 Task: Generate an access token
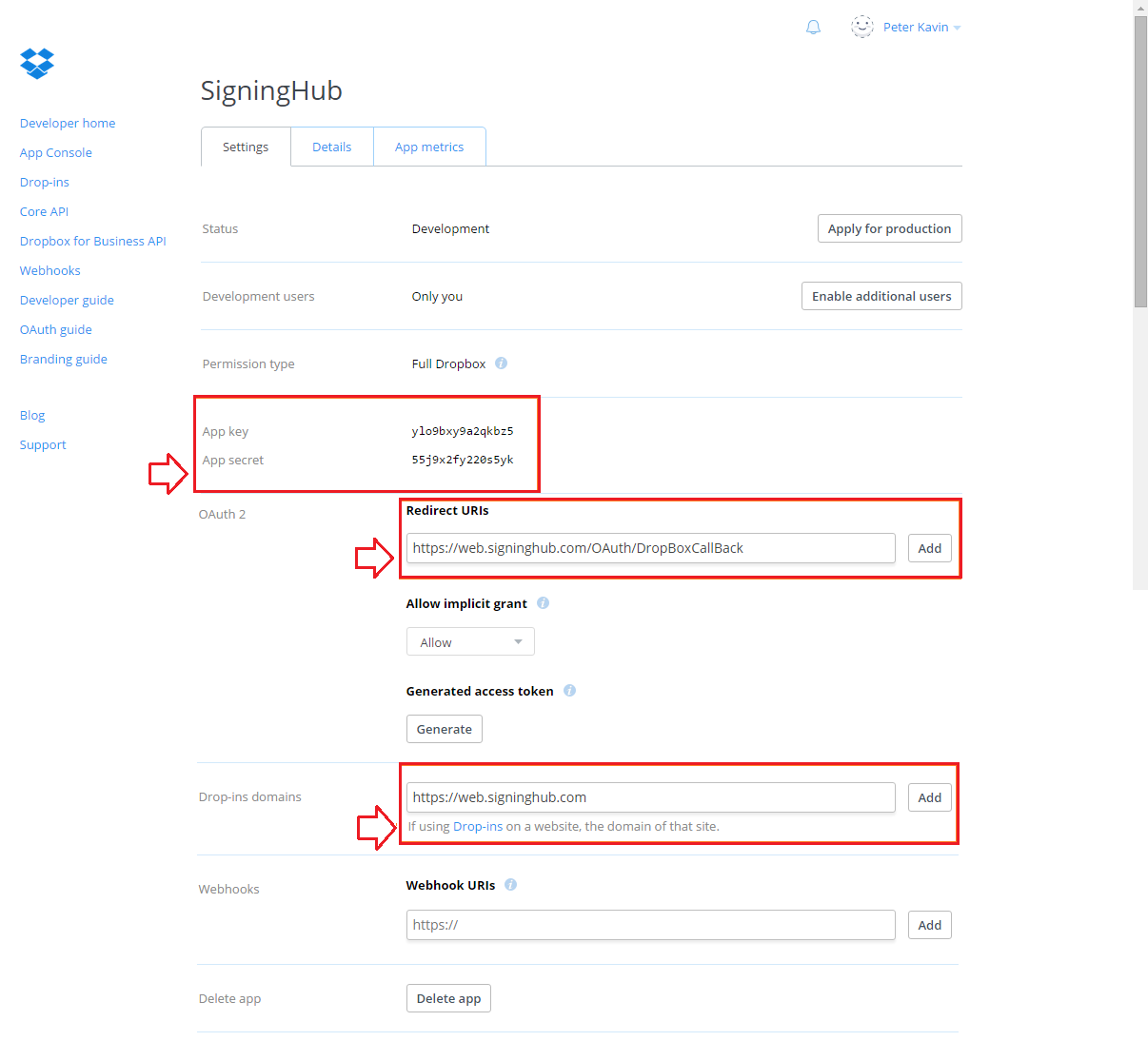pyautogui.click(x=445, y=729)
